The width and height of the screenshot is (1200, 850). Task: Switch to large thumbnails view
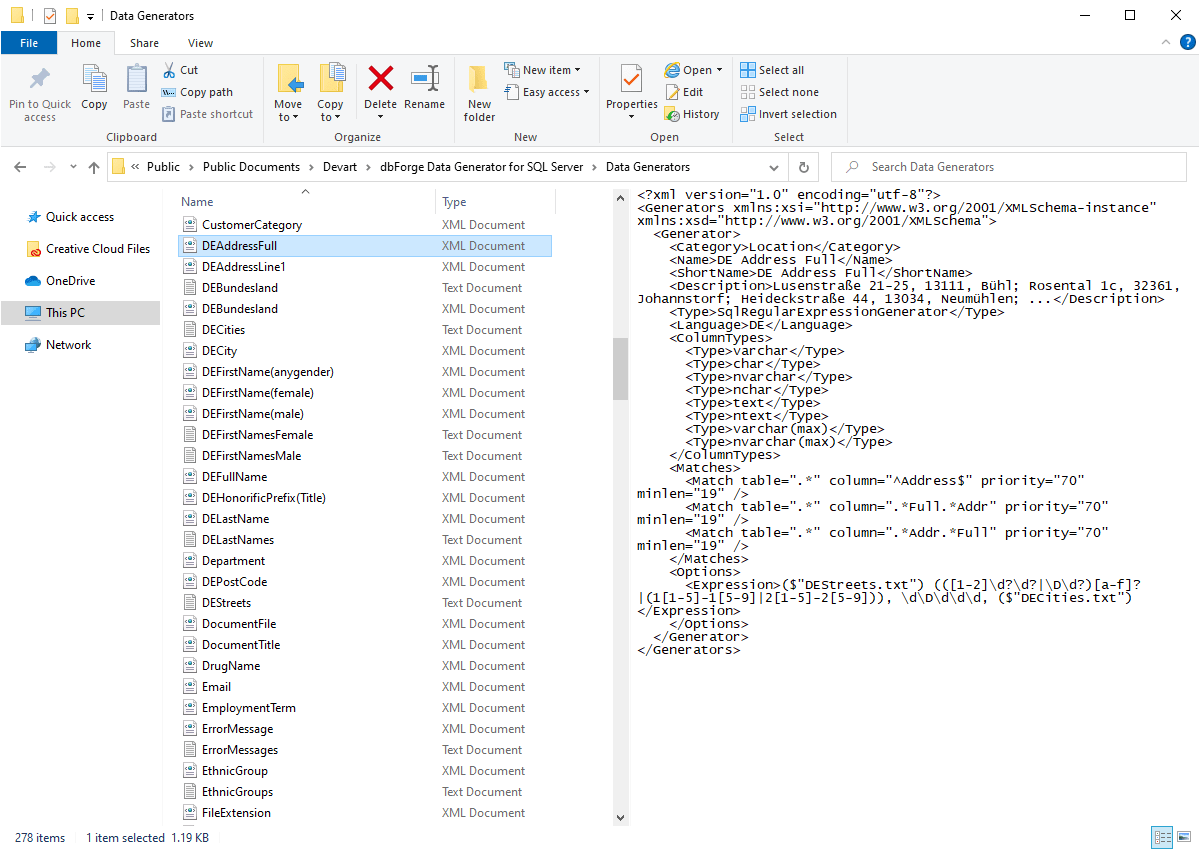coord(1184,837)
